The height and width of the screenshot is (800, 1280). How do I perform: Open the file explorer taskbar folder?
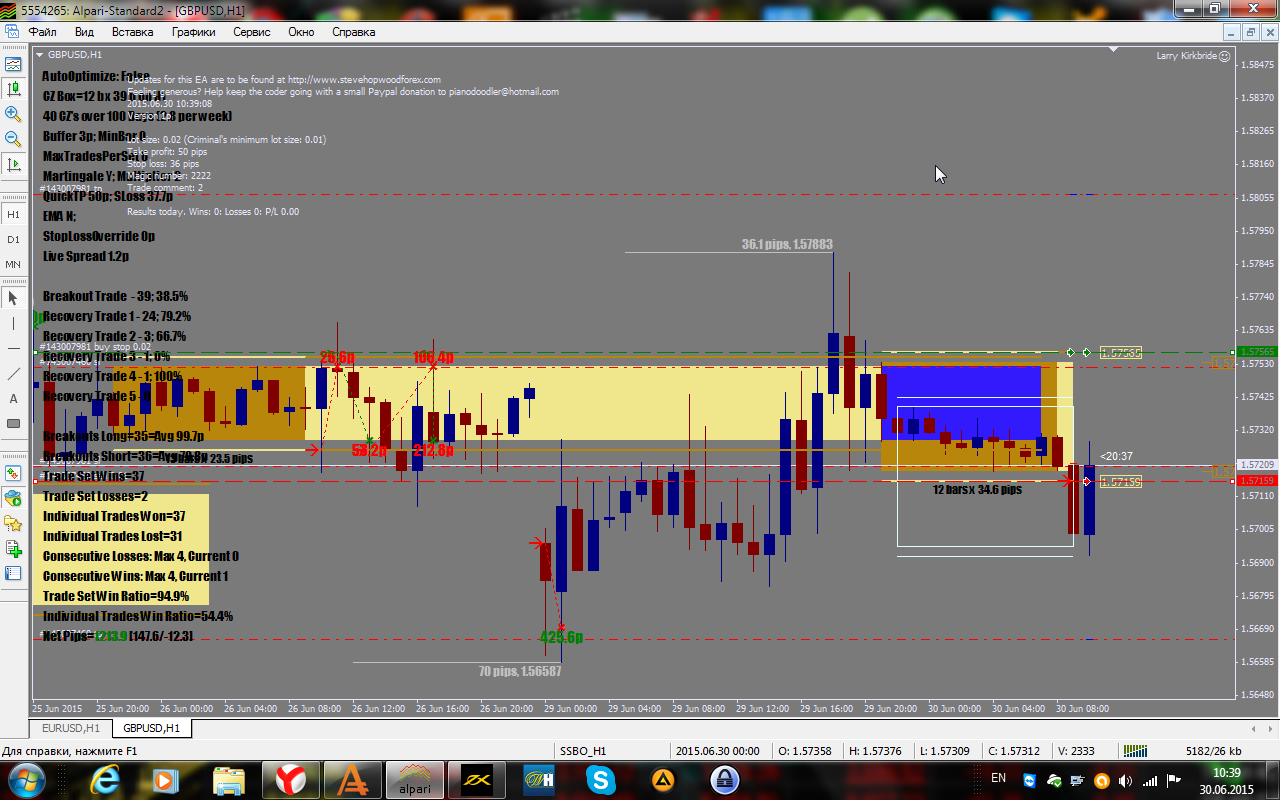point(229,778)
